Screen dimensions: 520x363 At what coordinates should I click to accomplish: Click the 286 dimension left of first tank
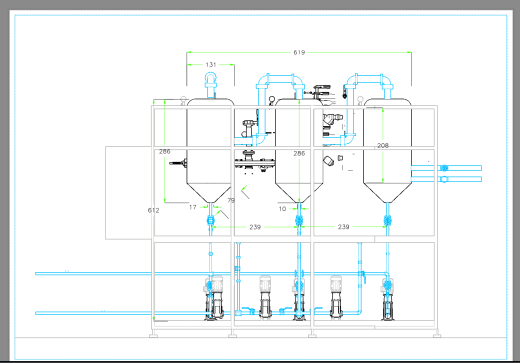(165, 151)
